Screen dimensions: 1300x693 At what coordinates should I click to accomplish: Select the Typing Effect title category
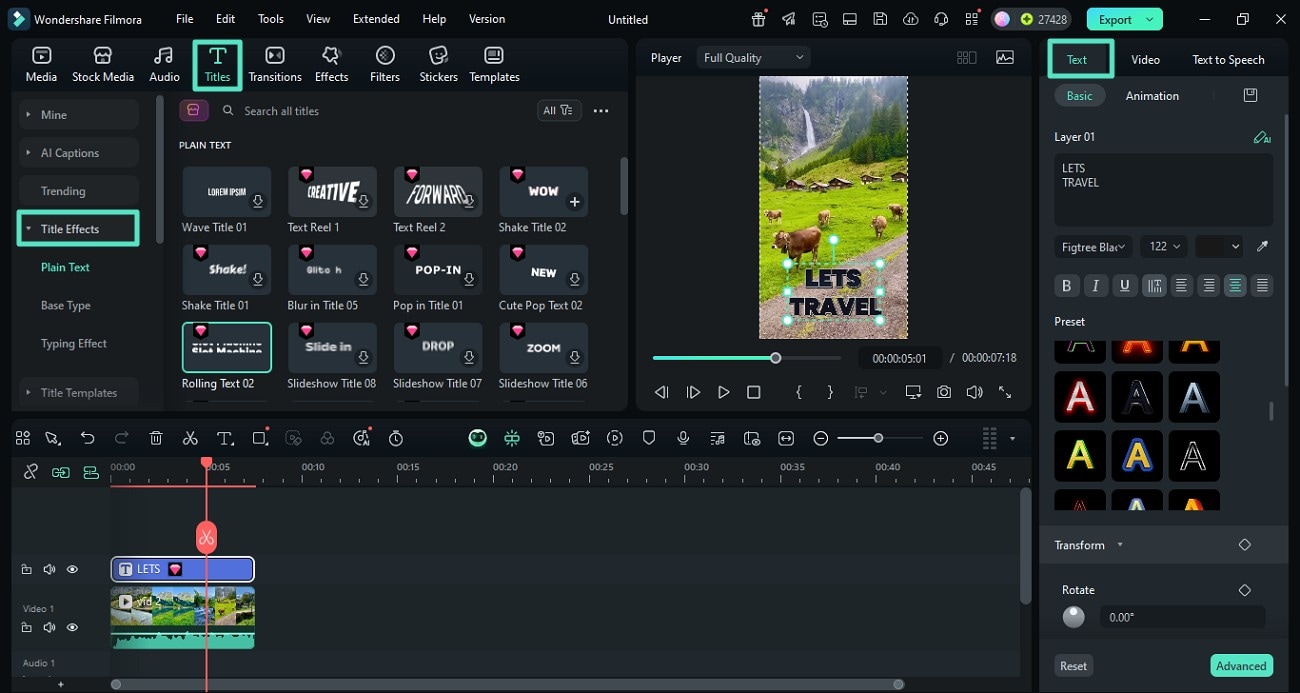[x=74, y=343]
